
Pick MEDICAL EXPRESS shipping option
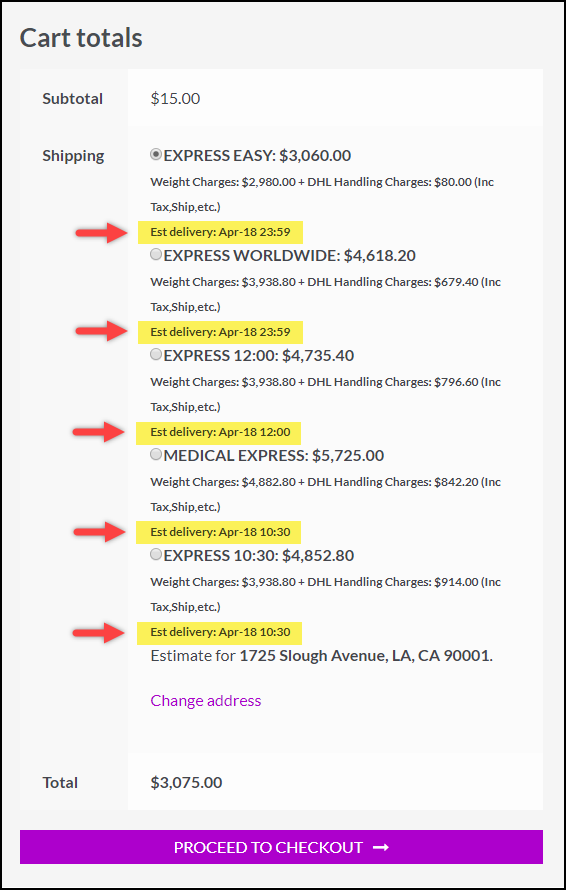click(156, 454)
